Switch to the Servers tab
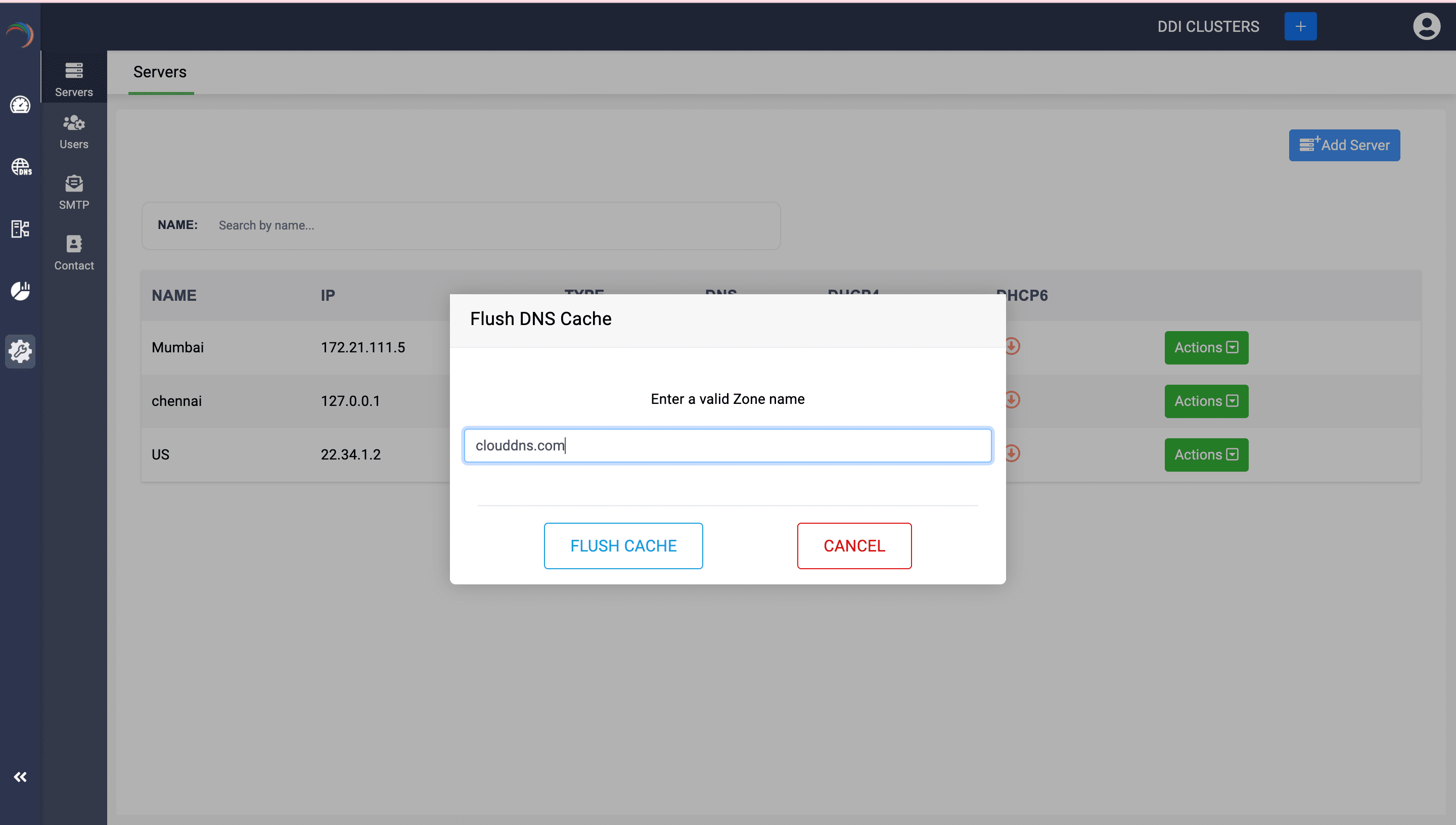Viewport: 1456px width, 825px height. pos(160,72)
